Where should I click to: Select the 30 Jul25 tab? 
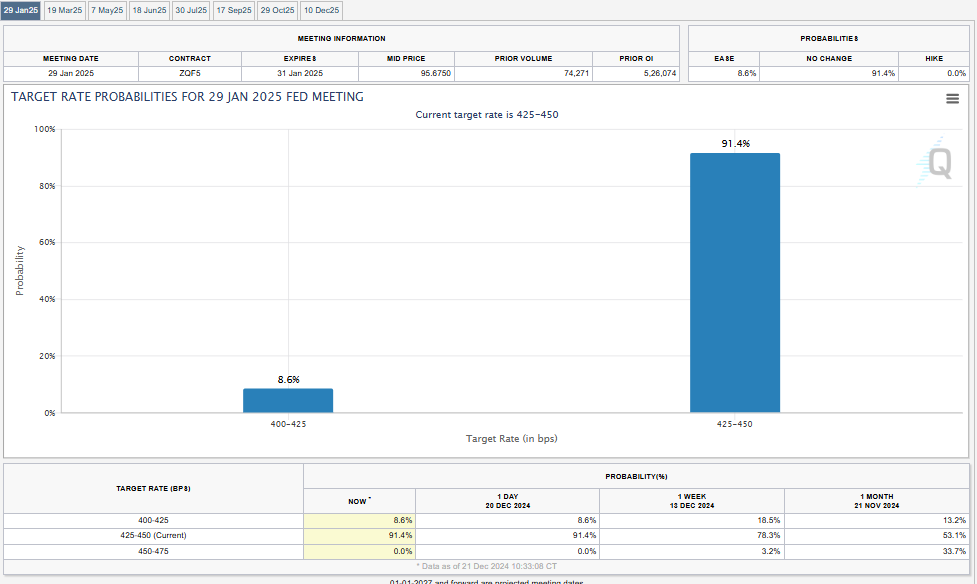(x=191, y=11)
